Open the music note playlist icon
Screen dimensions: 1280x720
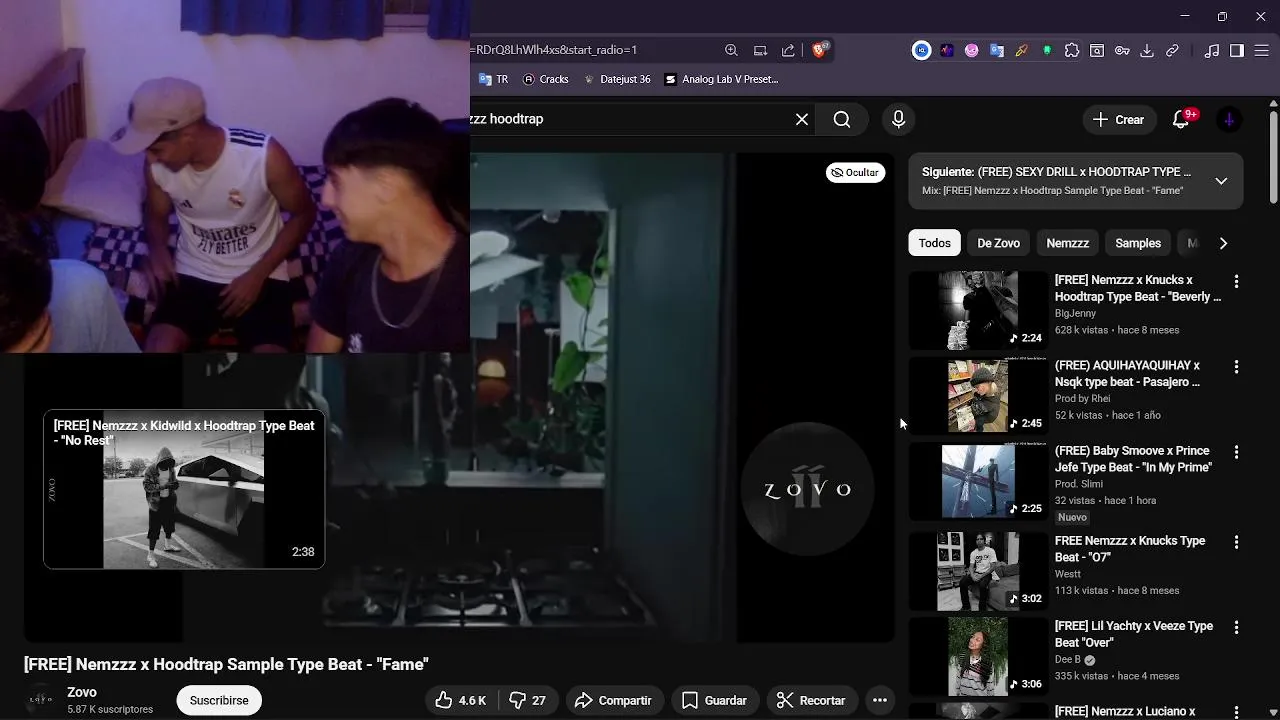point(1212,50)
